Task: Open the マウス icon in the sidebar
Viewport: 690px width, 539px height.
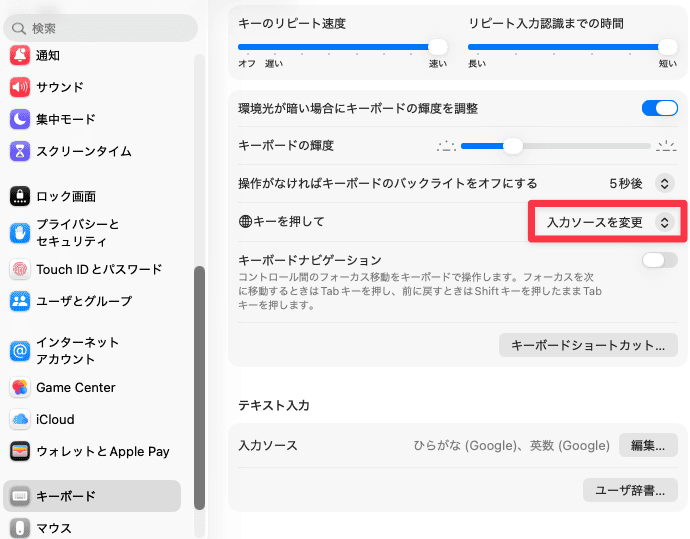Action: 20,528
